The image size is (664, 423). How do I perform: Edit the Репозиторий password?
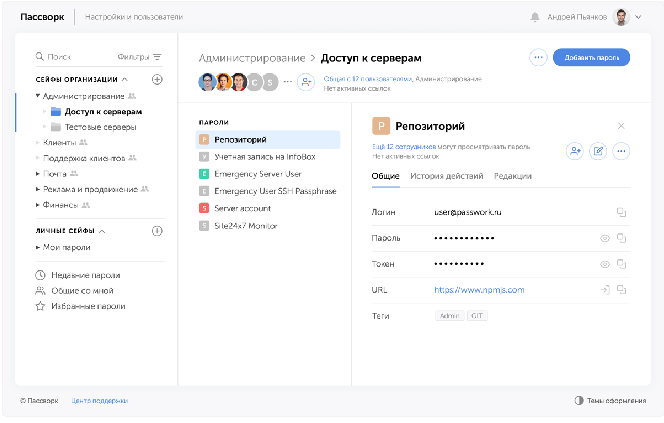click(598, 151)
